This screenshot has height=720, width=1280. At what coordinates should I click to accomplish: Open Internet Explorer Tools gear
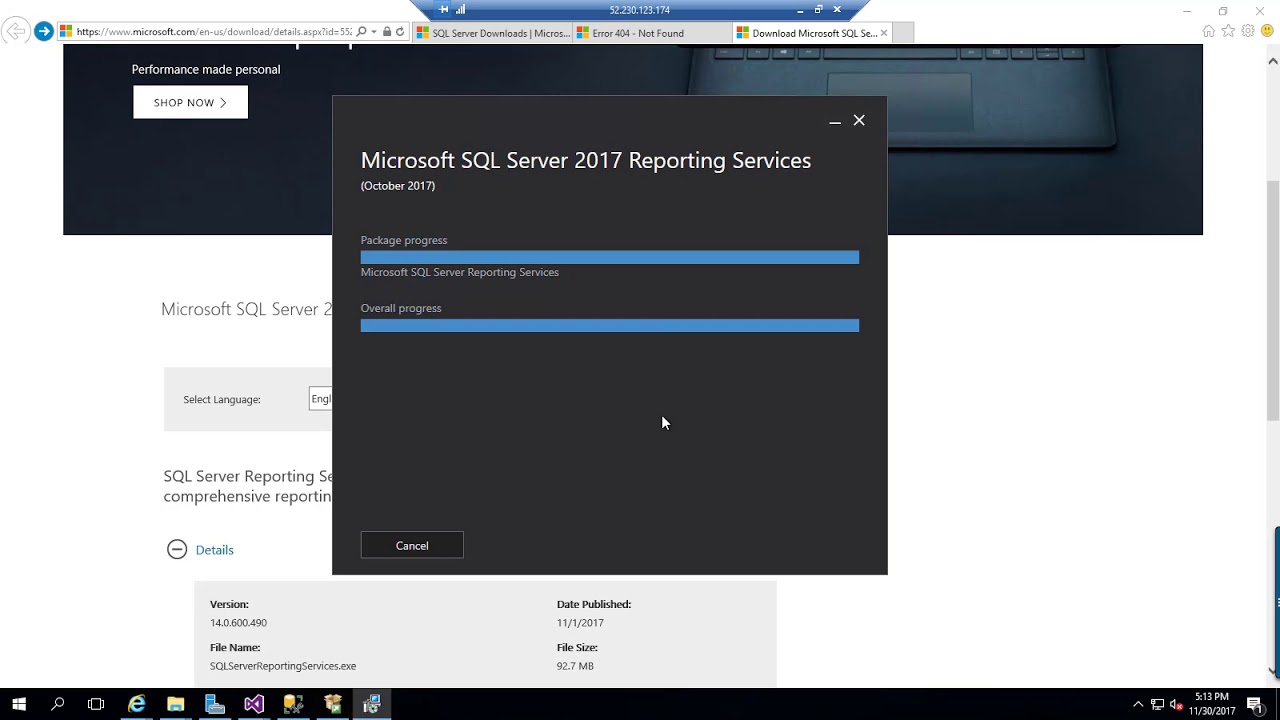click(x=1248, y=31)
